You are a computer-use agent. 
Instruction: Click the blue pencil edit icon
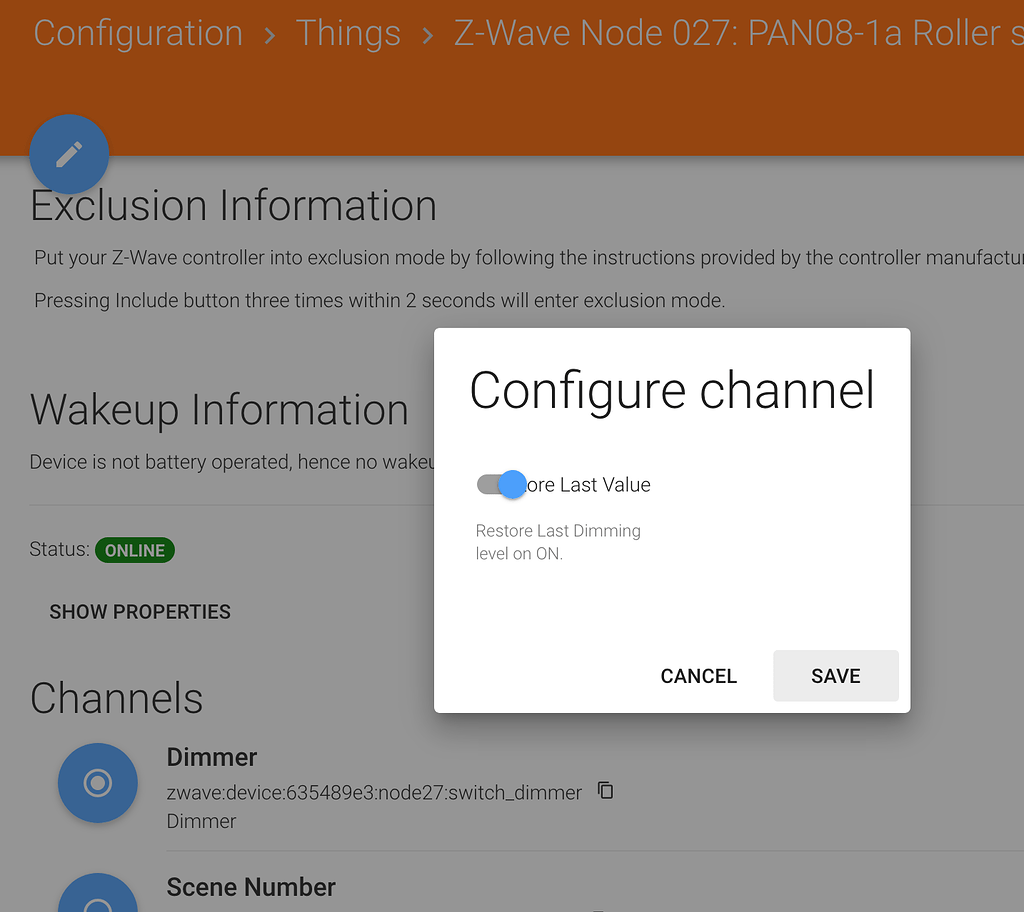coord(69,154)
